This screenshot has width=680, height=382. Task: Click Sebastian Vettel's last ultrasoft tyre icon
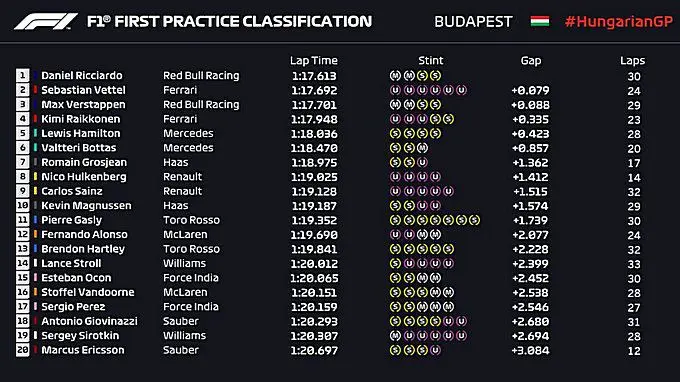pos(462,90)
